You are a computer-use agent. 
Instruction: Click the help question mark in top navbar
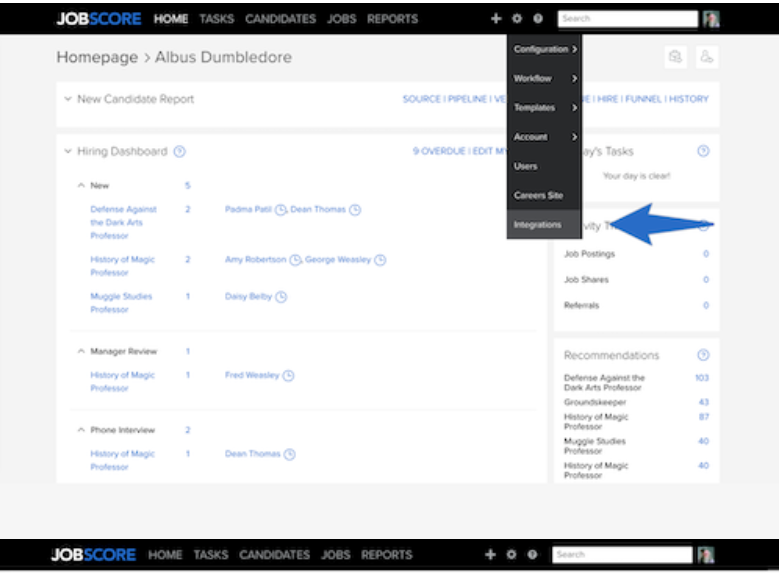coord(538,19)
